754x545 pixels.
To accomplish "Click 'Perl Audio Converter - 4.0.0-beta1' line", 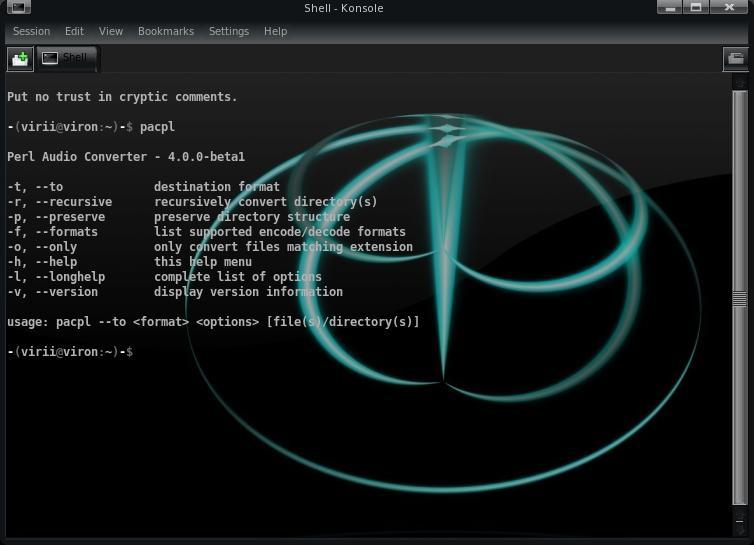I will tap(126, 157).
